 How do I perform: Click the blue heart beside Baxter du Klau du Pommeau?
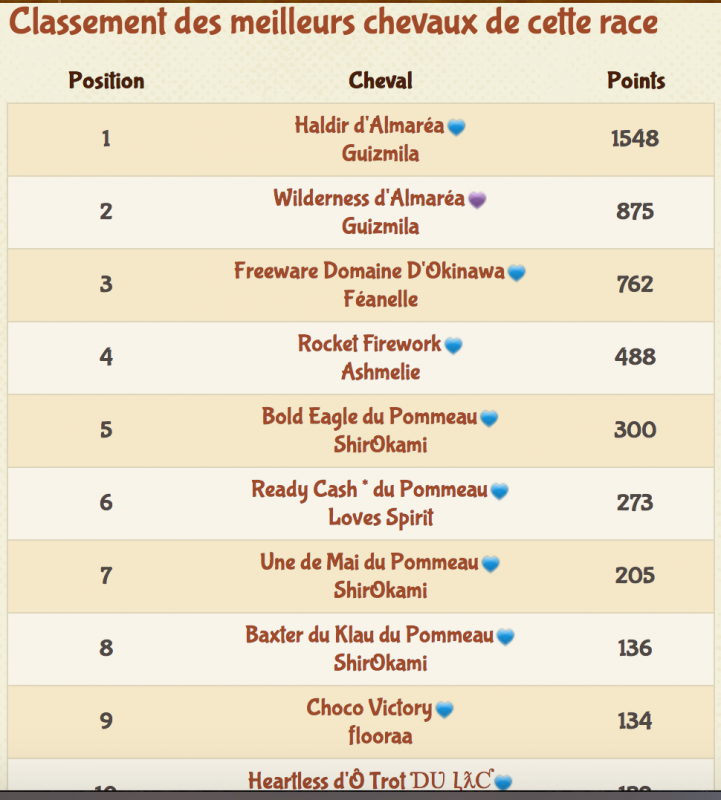[x=505, y=637]
